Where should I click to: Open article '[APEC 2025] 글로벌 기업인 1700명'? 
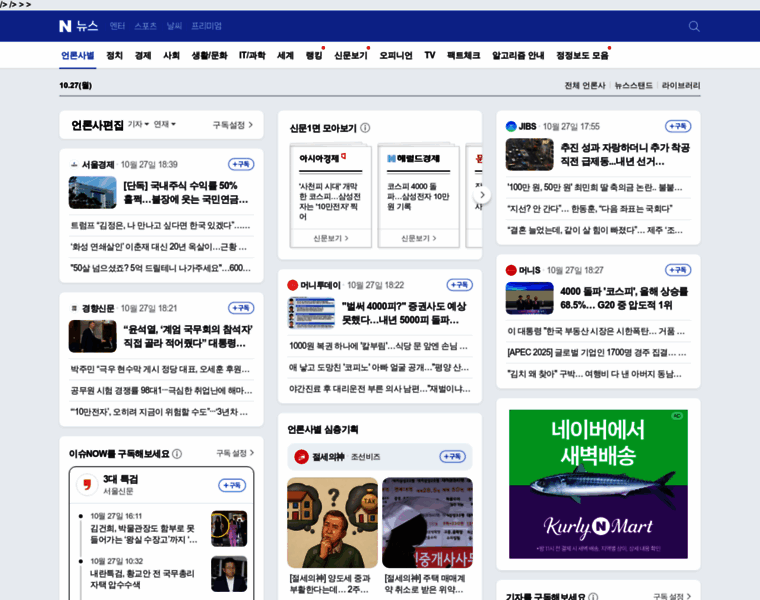click(x=597, y=352)
